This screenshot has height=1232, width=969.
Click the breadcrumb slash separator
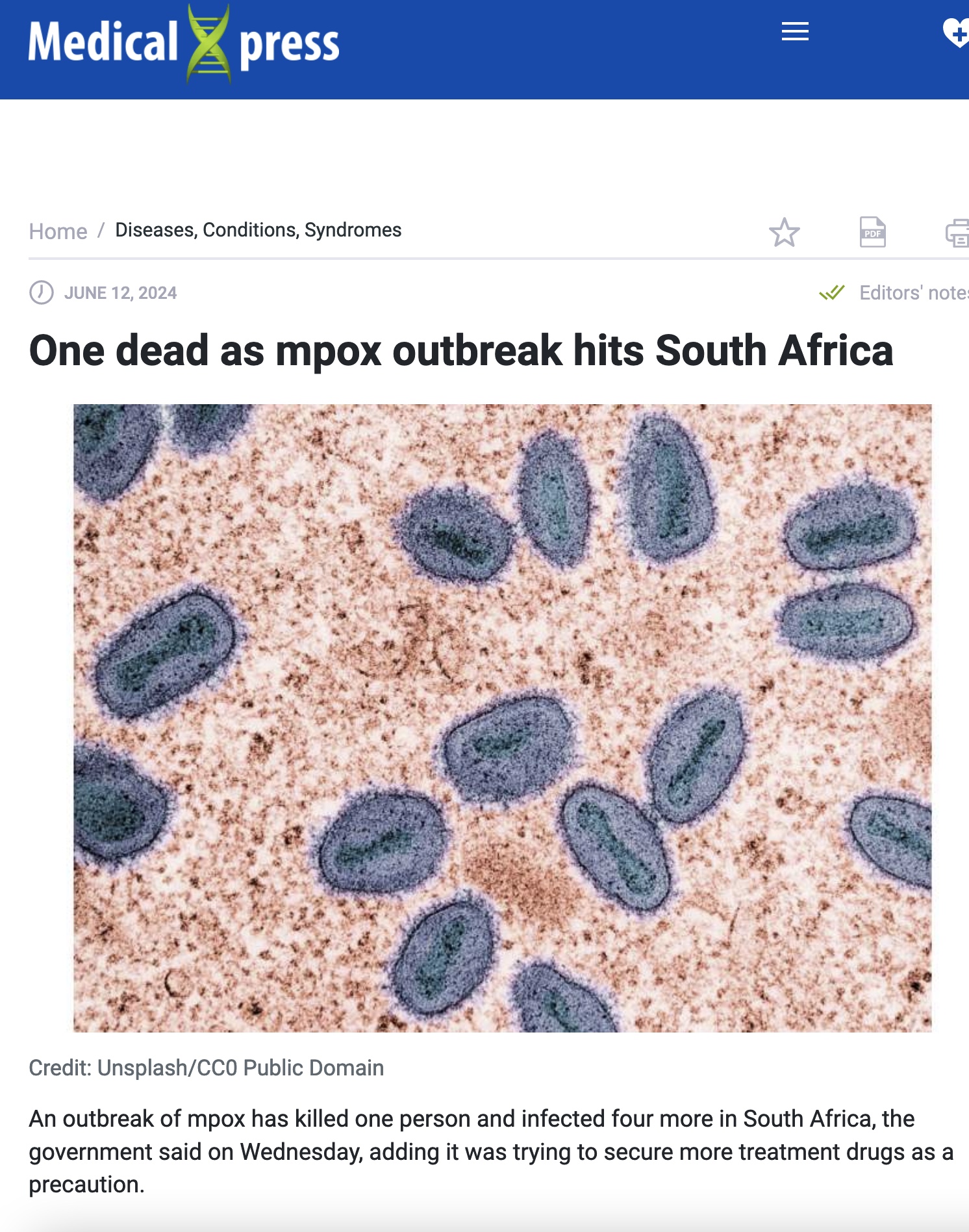[x=101, y=231]
